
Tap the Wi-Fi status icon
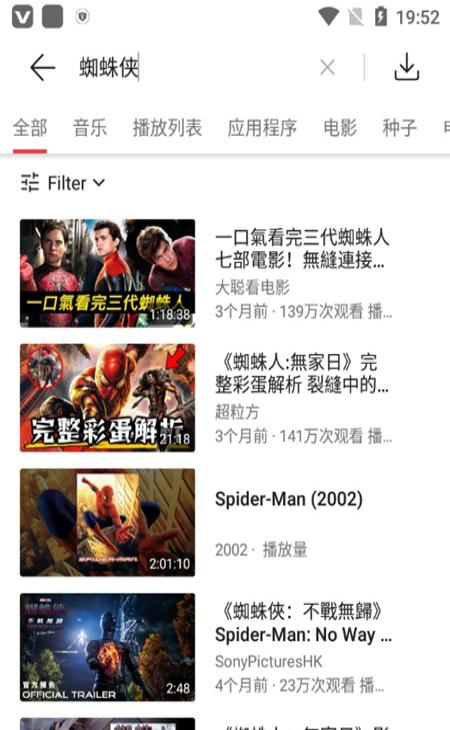pyautogui.click(x=328, y=17)
